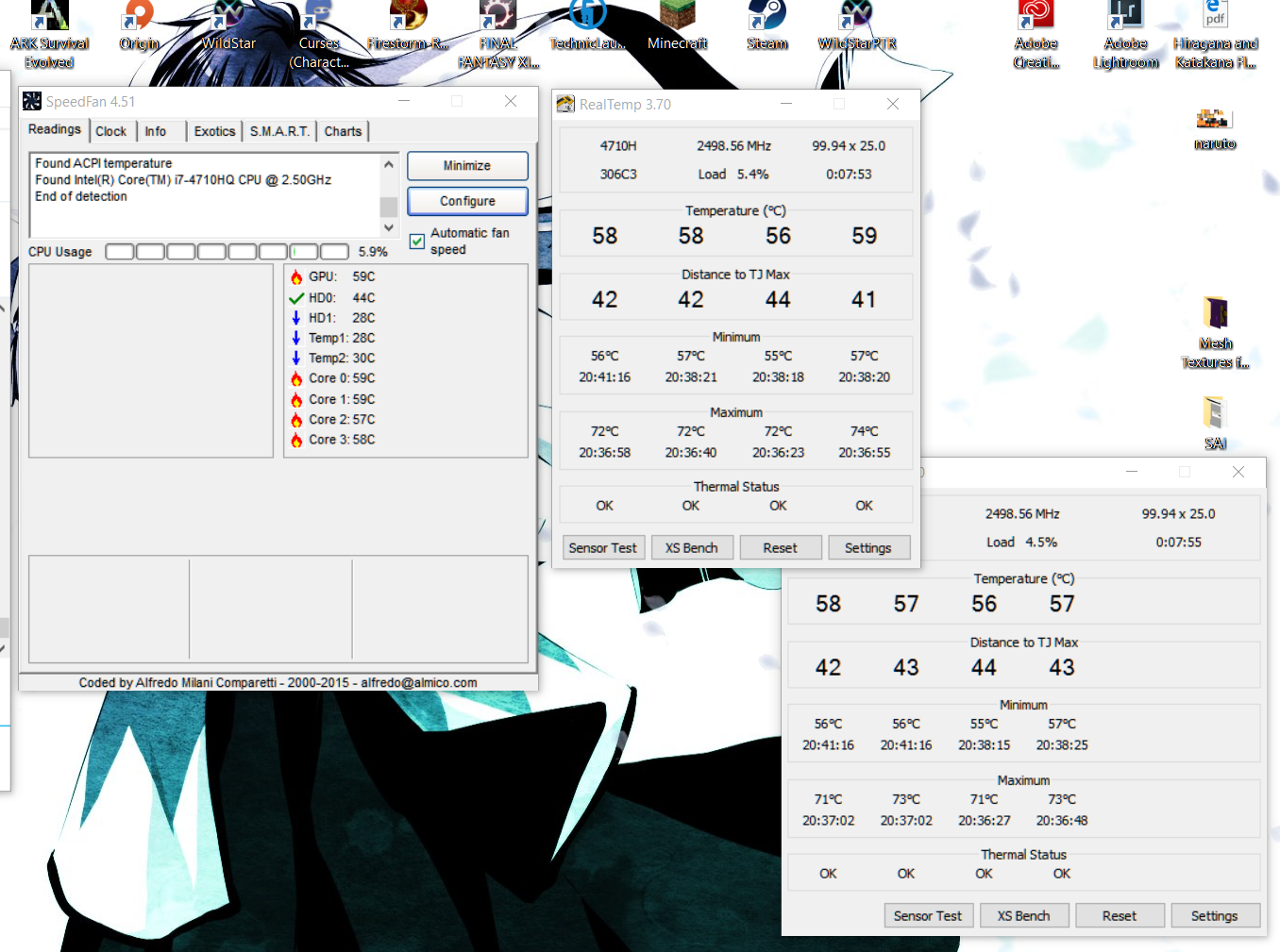Switch to the Readings tab in SpeedFan

point(55,129)
